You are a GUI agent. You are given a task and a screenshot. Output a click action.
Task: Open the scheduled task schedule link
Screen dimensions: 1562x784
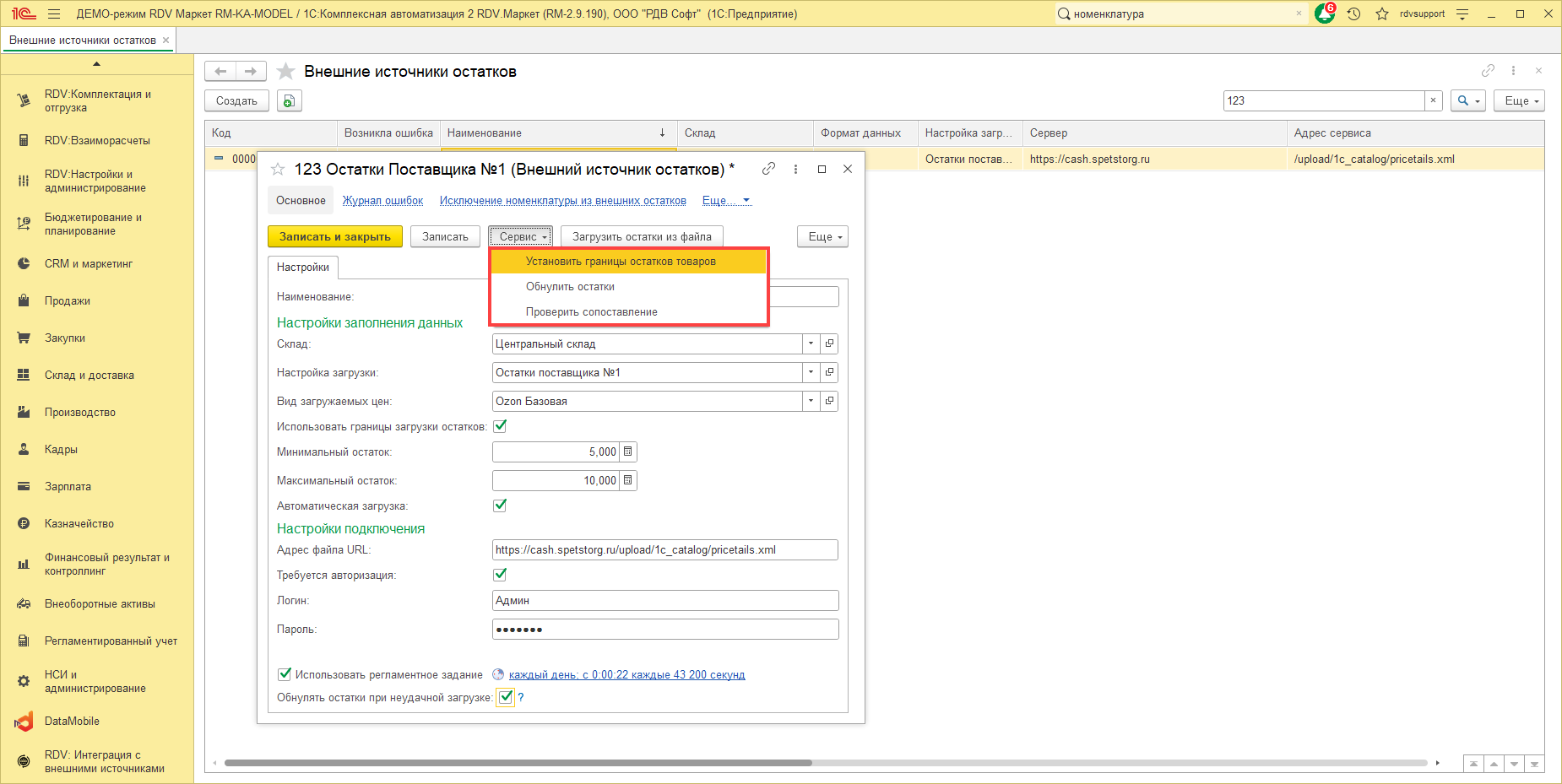click(x=626, y=675)
